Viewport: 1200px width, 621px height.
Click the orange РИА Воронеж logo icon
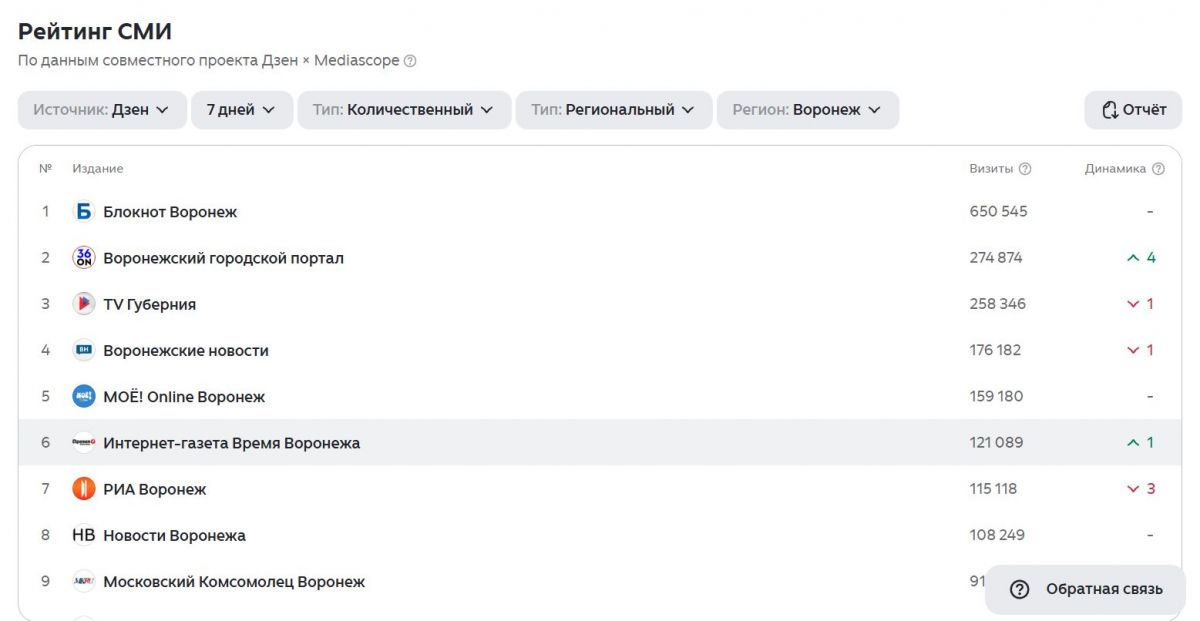(84, 489)
